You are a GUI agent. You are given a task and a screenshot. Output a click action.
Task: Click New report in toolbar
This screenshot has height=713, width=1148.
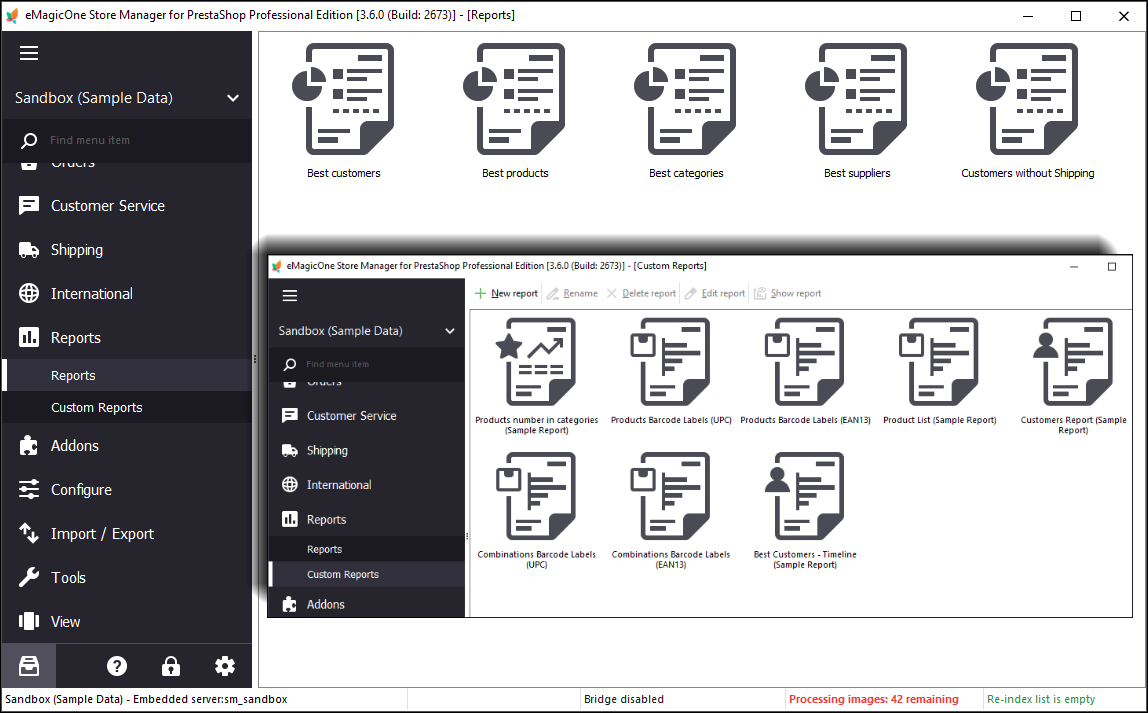(506, 294)
